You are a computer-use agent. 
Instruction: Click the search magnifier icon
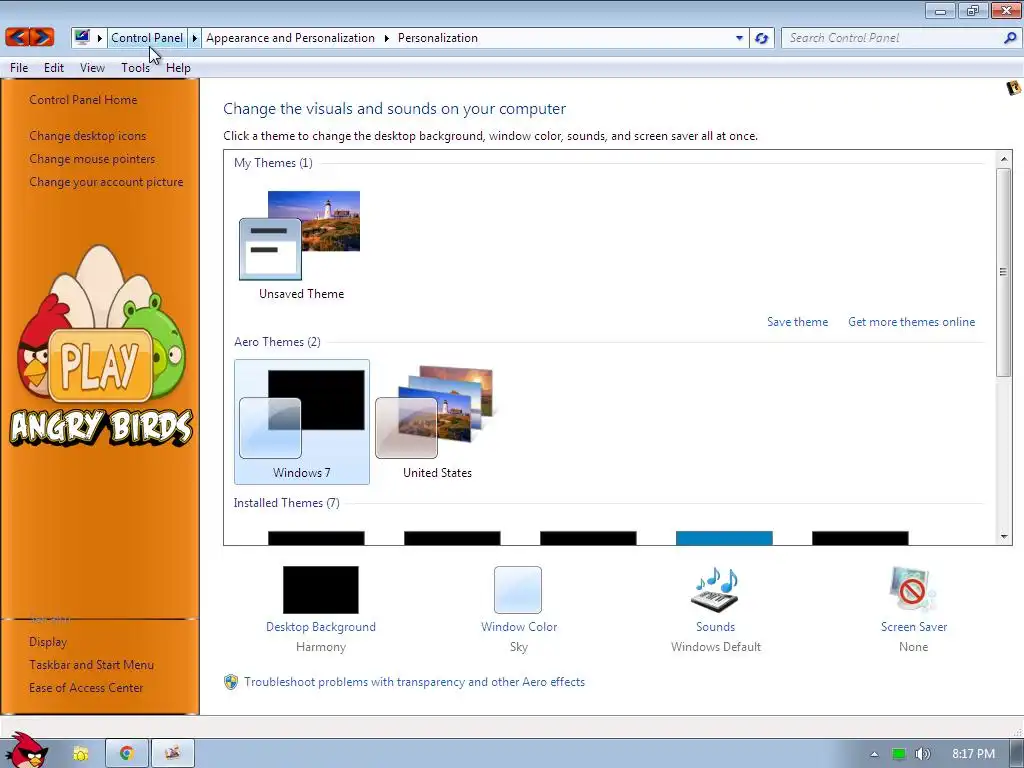click(x=1010, y=38)
